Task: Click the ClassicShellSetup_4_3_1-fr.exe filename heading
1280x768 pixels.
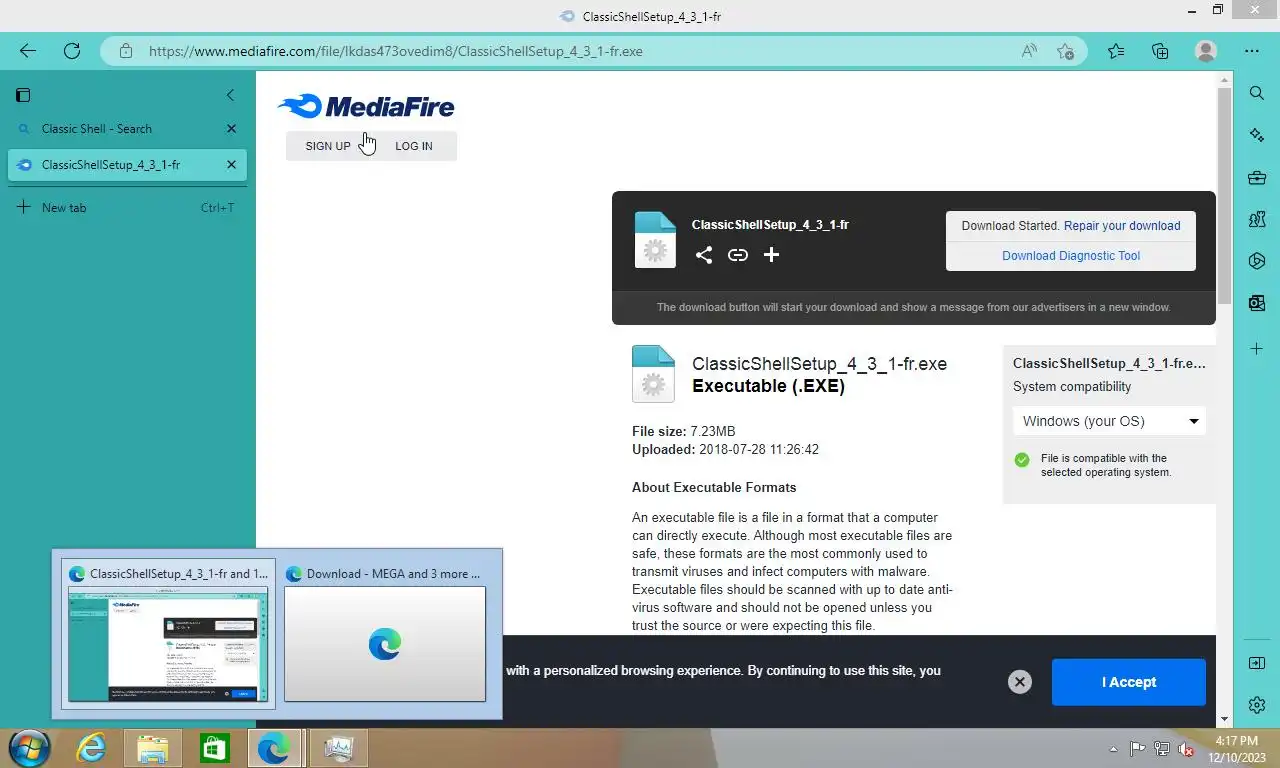Action: (819, 364)
